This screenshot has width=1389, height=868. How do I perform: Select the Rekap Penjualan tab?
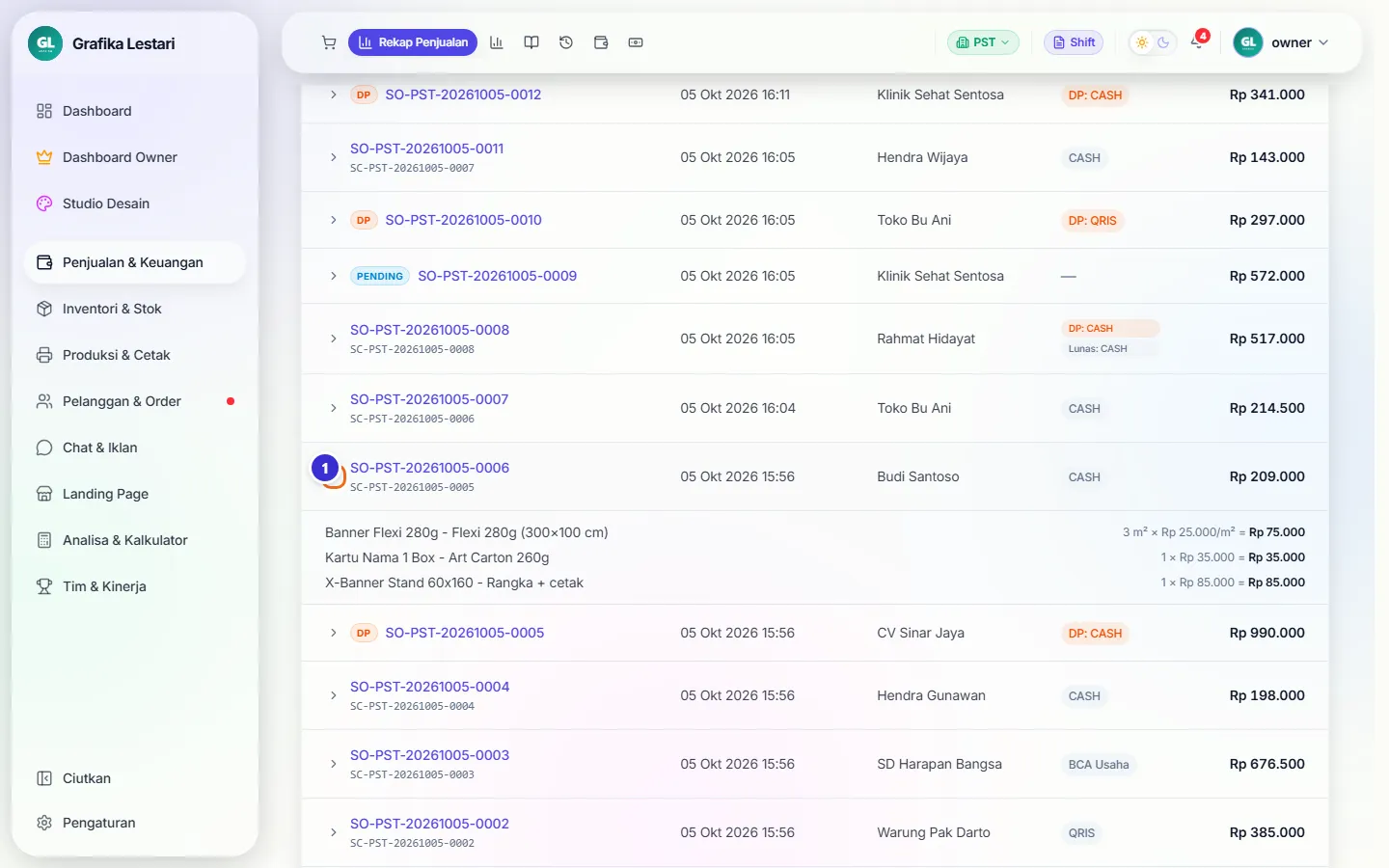[413, 42]
